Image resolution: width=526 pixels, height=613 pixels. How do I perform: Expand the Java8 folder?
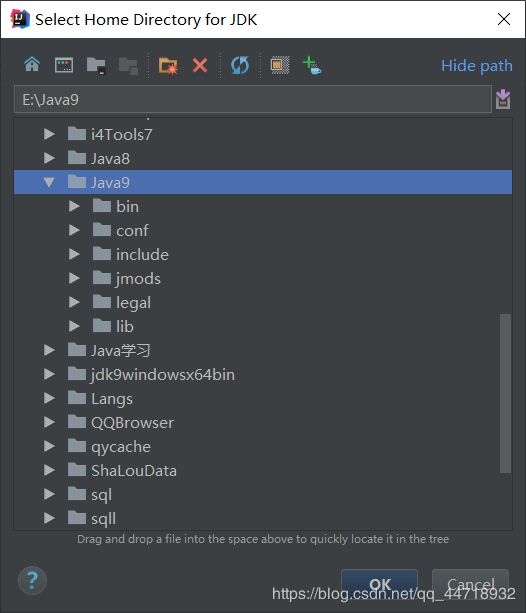pos(49,158)
